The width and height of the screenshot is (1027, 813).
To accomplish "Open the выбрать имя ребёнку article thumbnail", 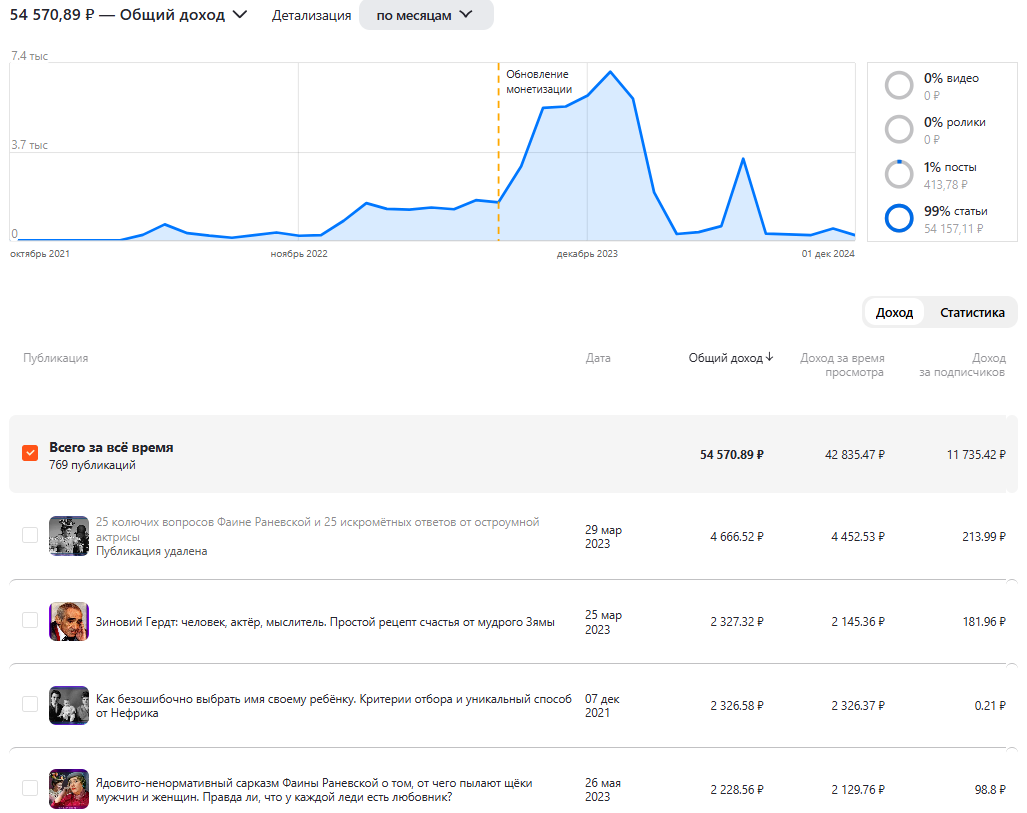I will click(x=69, y=705).
